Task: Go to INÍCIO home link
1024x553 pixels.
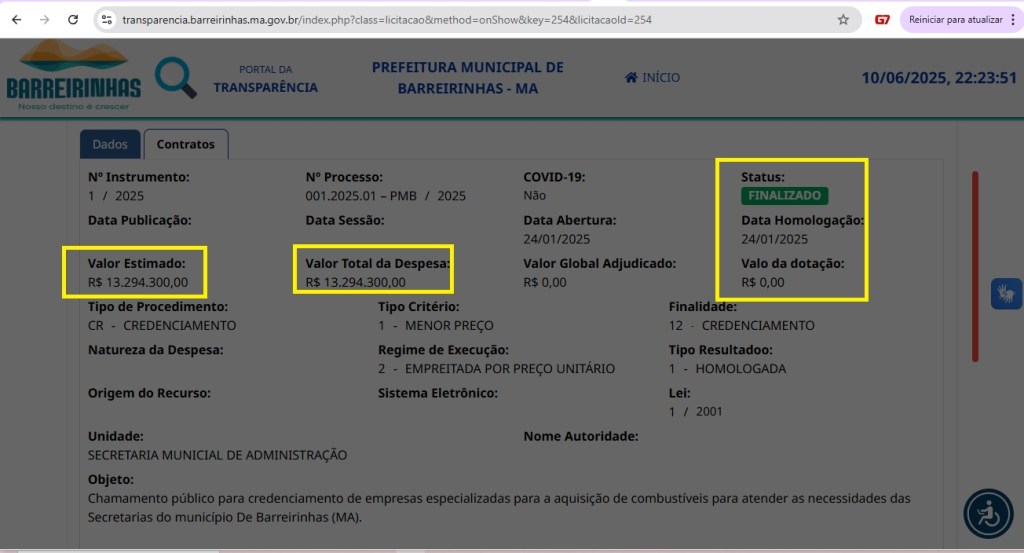Action: tap(652, 78)
